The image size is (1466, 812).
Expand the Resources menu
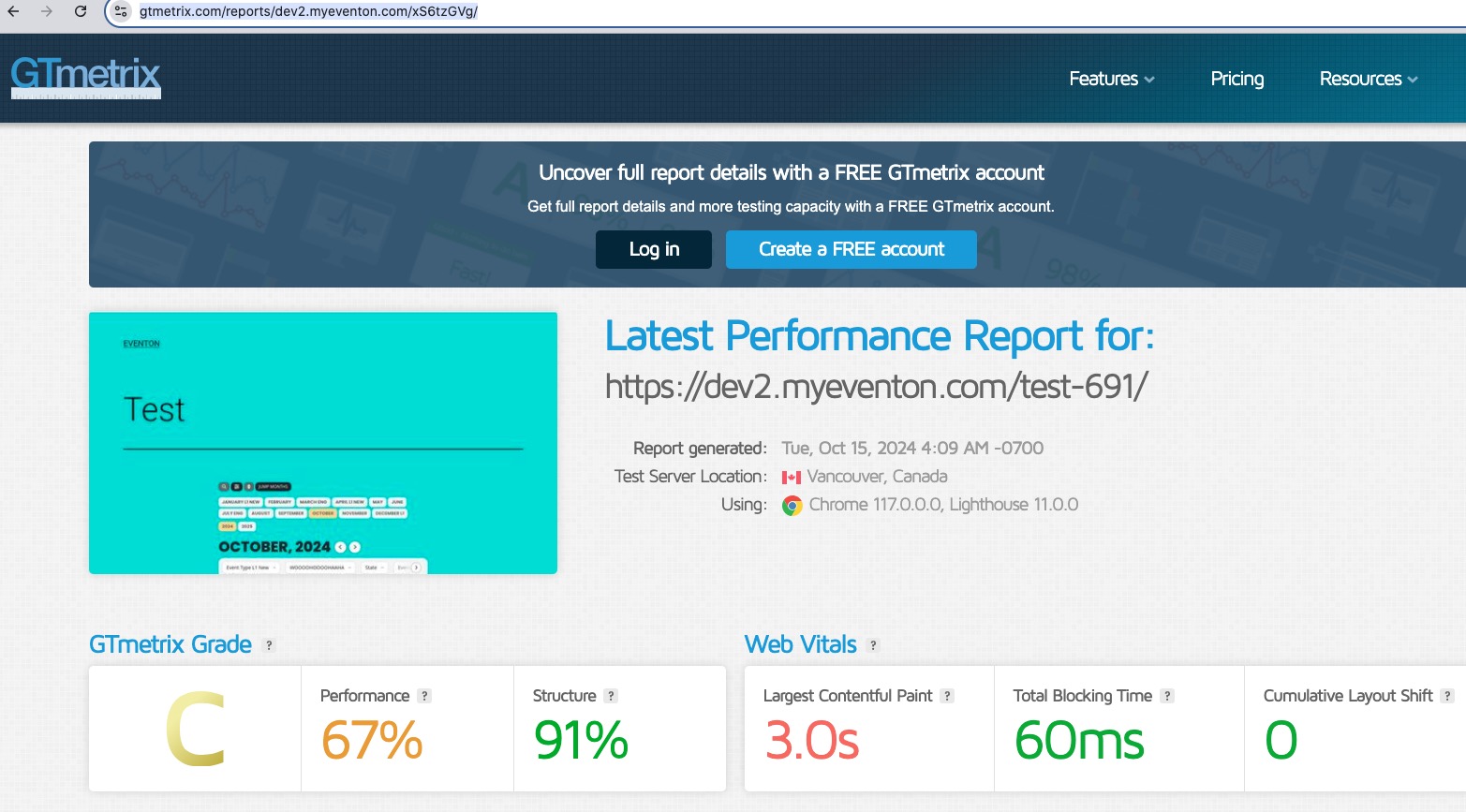pyautogui.click(x=1369, y=79)
